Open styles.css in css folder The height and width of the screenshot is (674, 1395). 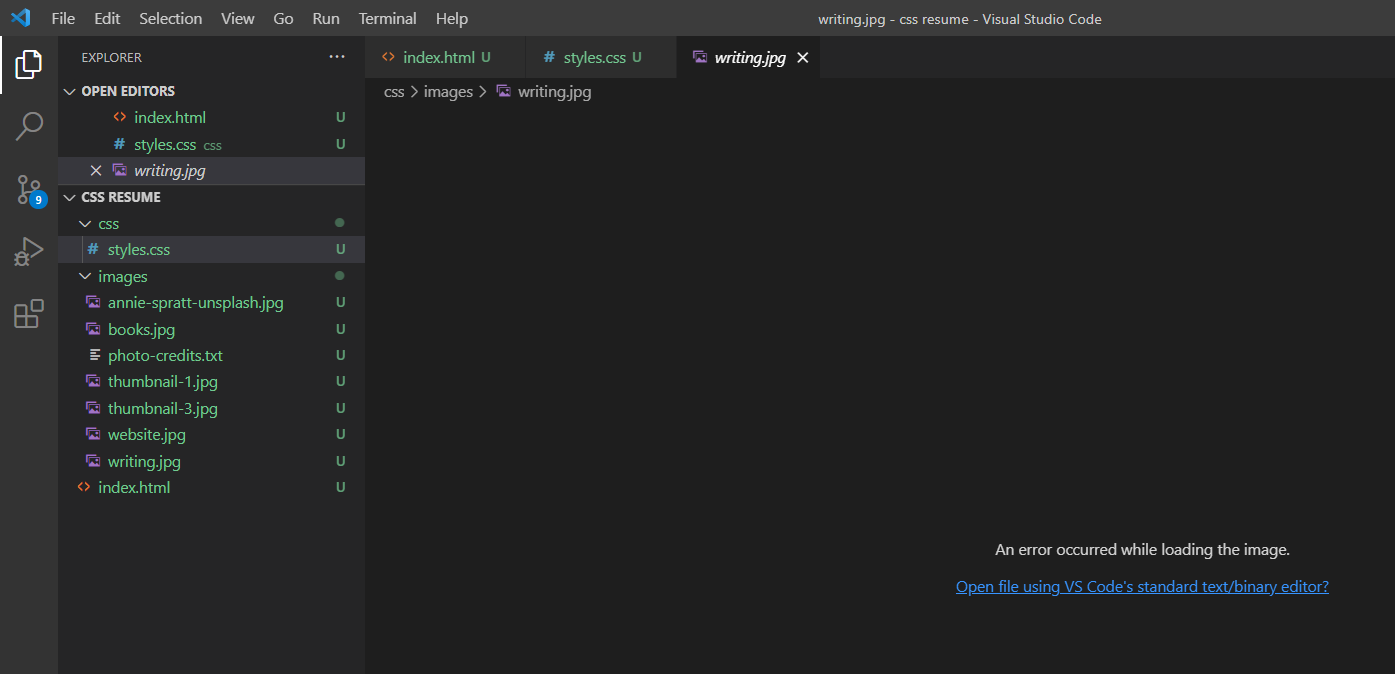pos(211,250)
